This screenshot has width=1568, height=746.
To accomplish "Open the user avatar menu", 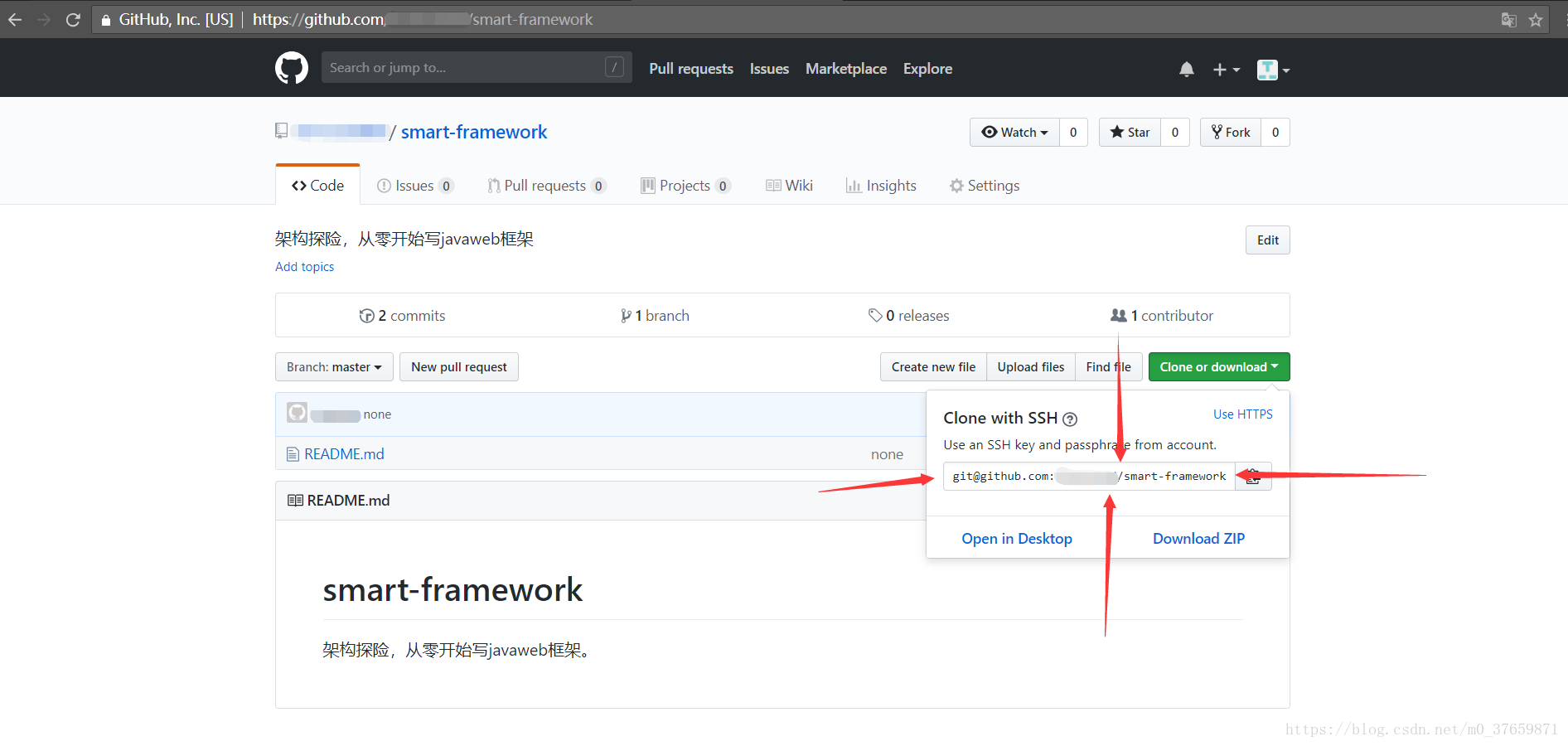I will [x=1273, y=70].
